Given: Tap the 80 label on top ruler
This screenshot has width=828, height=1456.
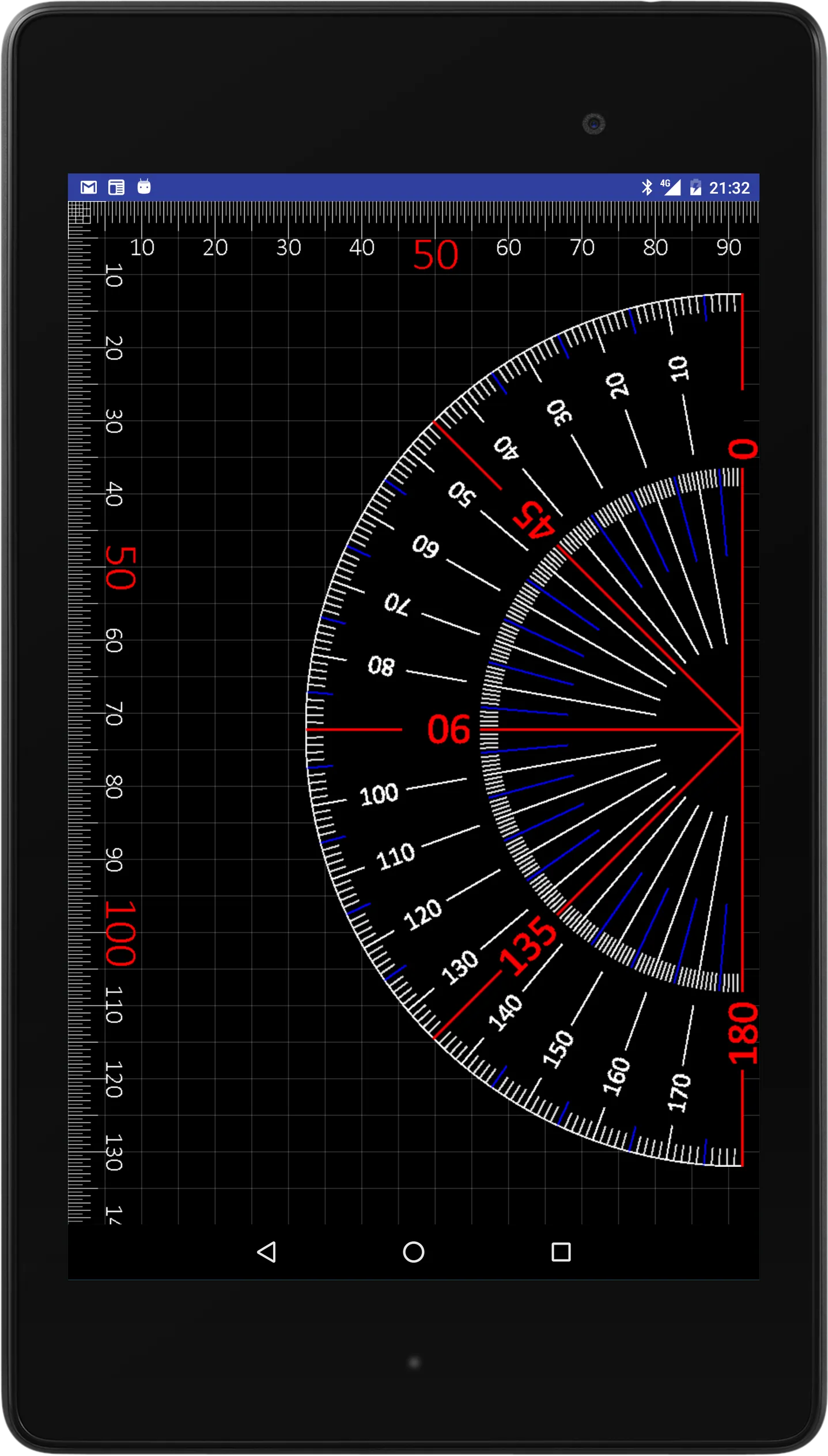Looking at the screenshot, I should tap(656, 248).
